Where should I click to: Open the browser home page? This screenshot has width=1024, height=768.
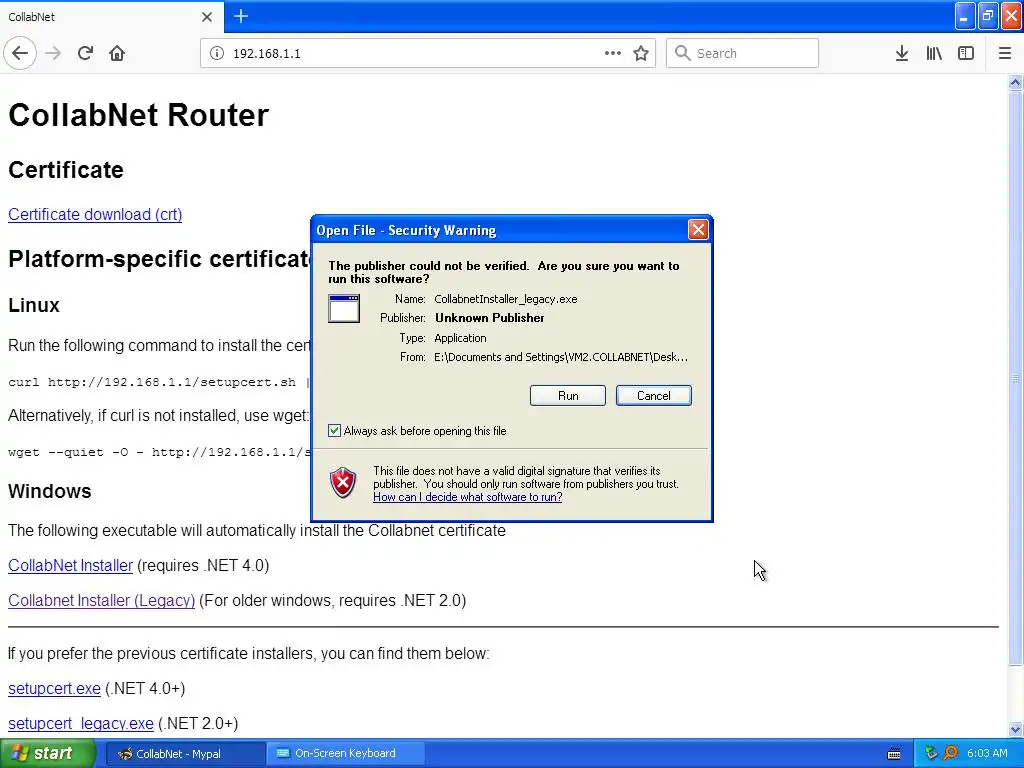[117, 53]
